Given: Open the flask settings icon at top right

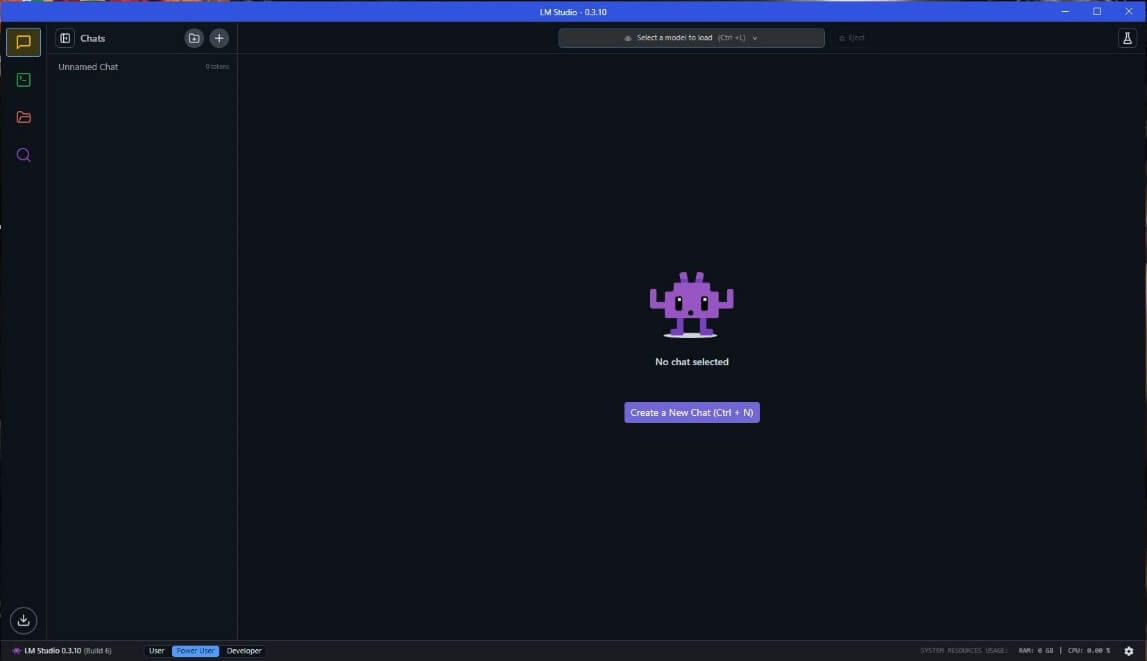Looking at the screenshot, I should tap(1127, 38).
